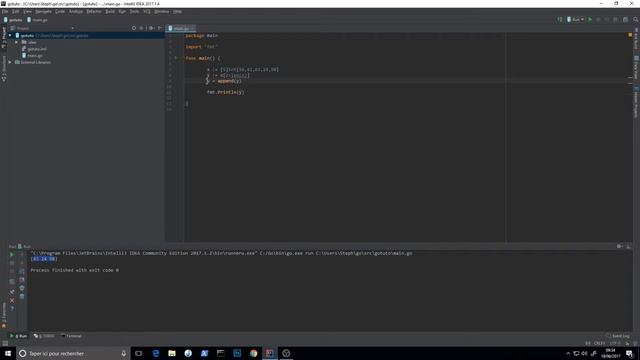Open the Tools menu
This screenshot has height=360, width=640.
click(134, 11)
